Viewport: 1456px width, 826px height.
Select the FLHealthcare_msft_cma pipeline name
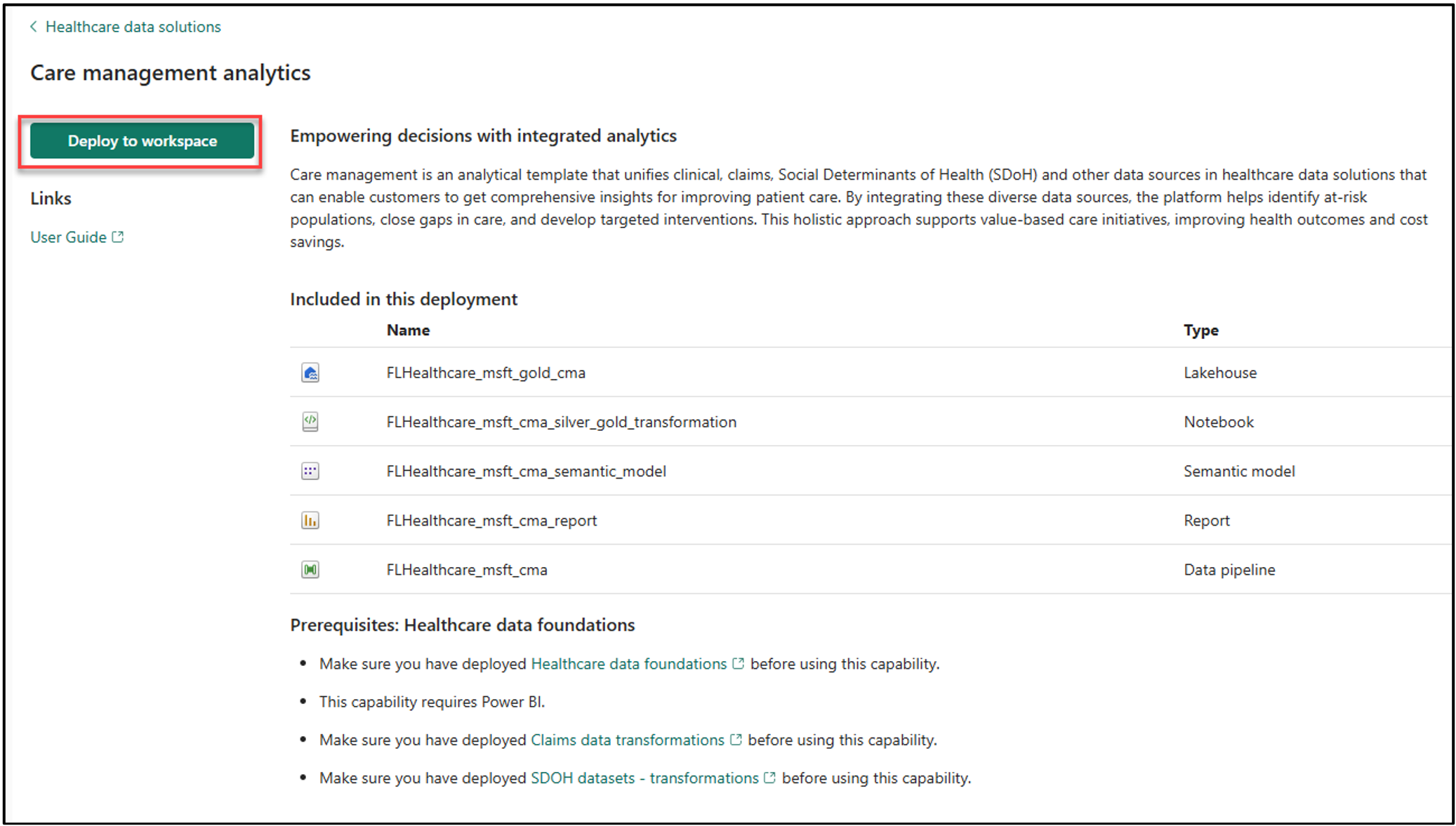tap(467, 569)
